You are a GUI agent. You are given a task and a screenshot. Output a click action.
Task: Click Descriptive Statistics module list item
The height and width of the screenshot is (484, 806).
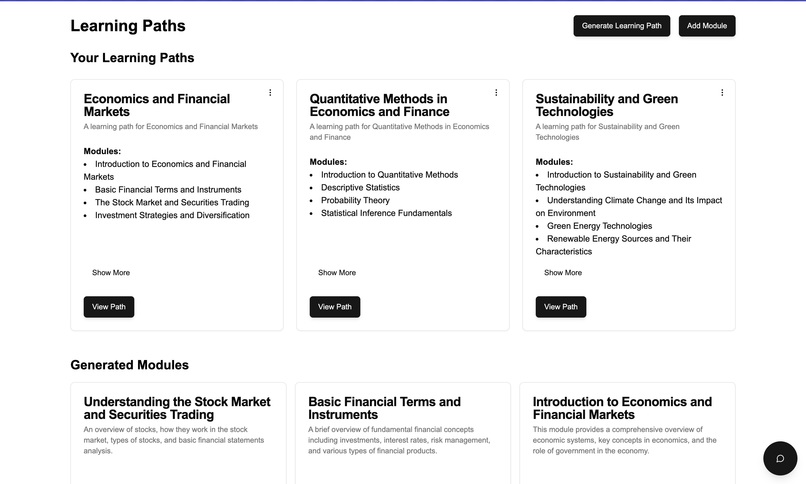360,188
